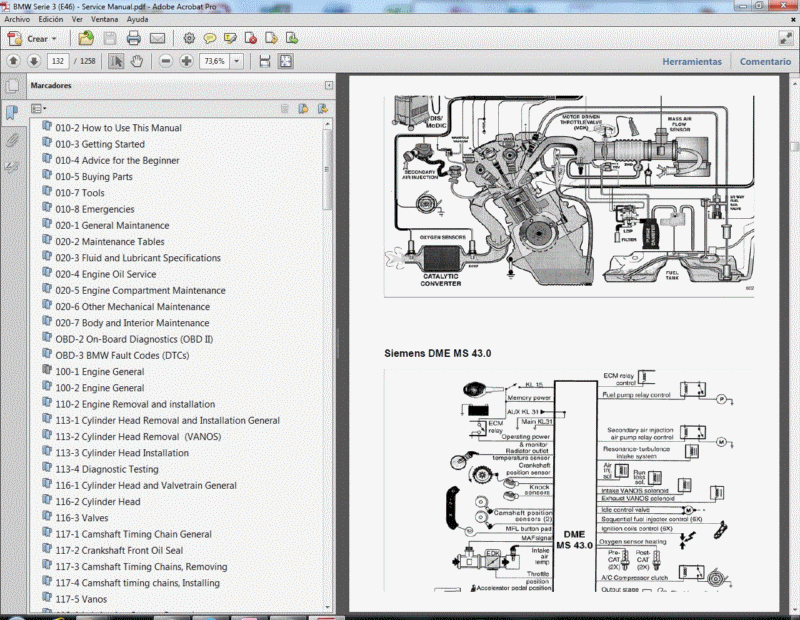Open the Ver menu
Viewport: 800px width, 620px height.
77,19
